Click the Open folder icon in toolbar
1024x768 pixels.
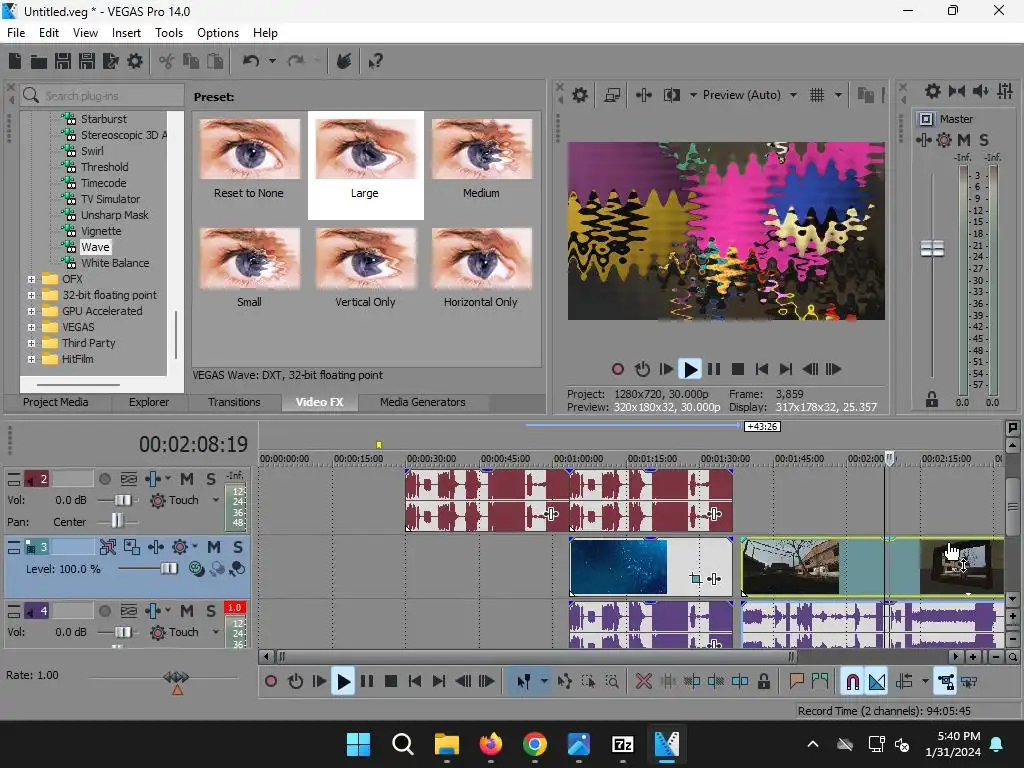(x=39, y=61)
